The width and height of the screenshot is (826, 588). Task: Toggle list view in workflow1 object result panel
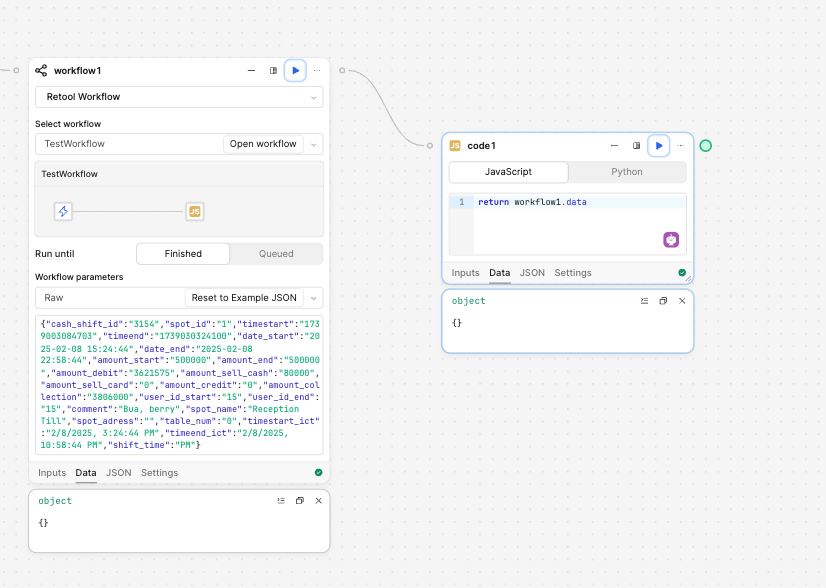point(281,501)
